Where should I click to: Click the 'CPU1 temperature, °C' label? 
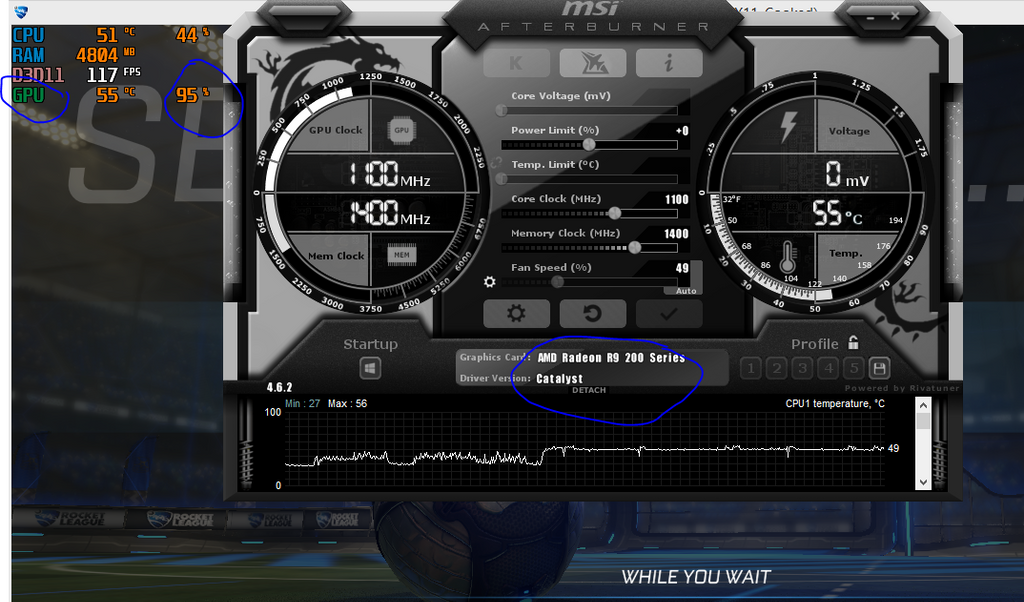click(x=835, y=404)
